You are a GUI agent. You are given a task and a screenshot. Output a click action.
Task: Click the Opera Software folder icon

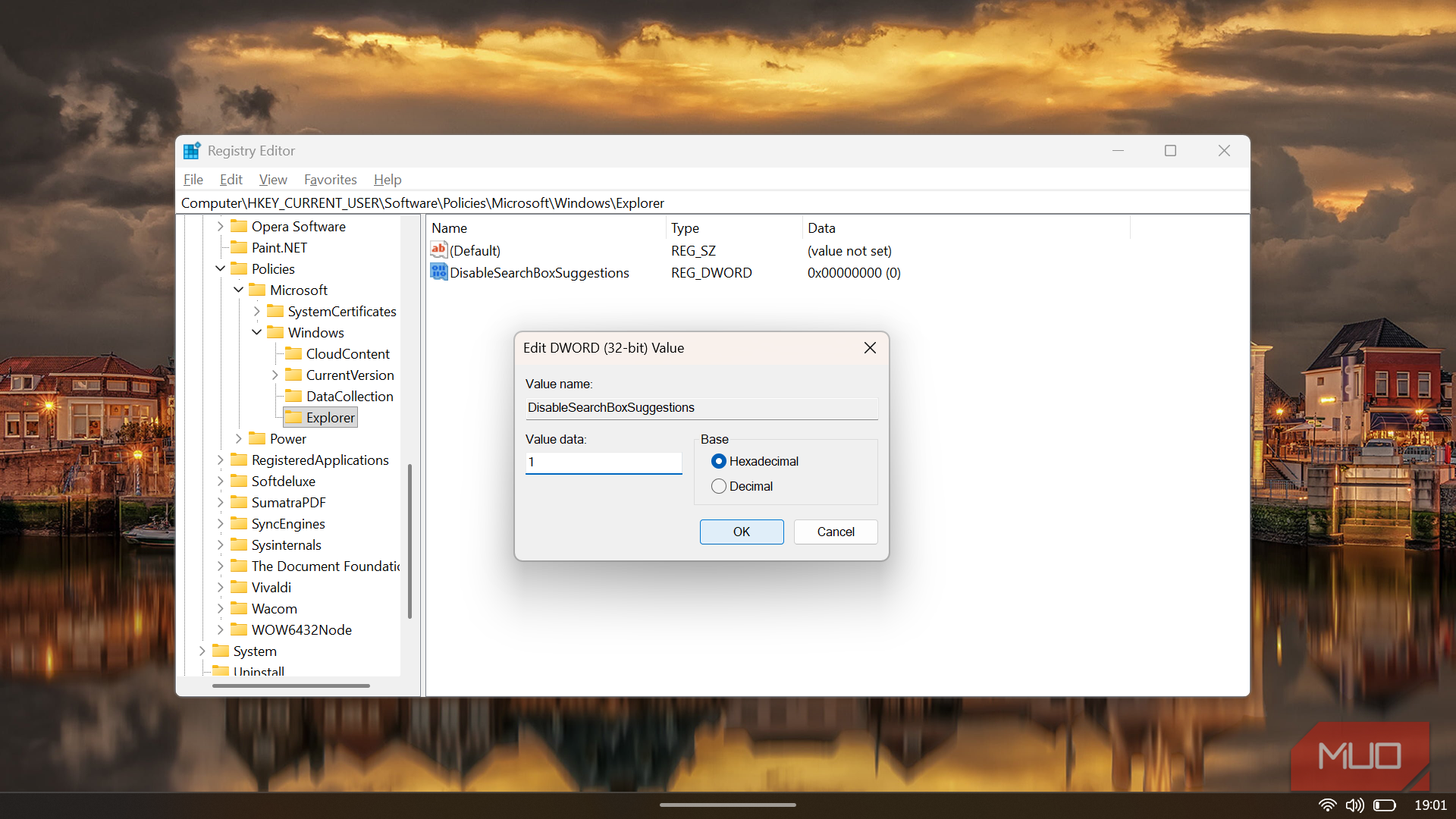pyautogui.click(x=239, y=226)
